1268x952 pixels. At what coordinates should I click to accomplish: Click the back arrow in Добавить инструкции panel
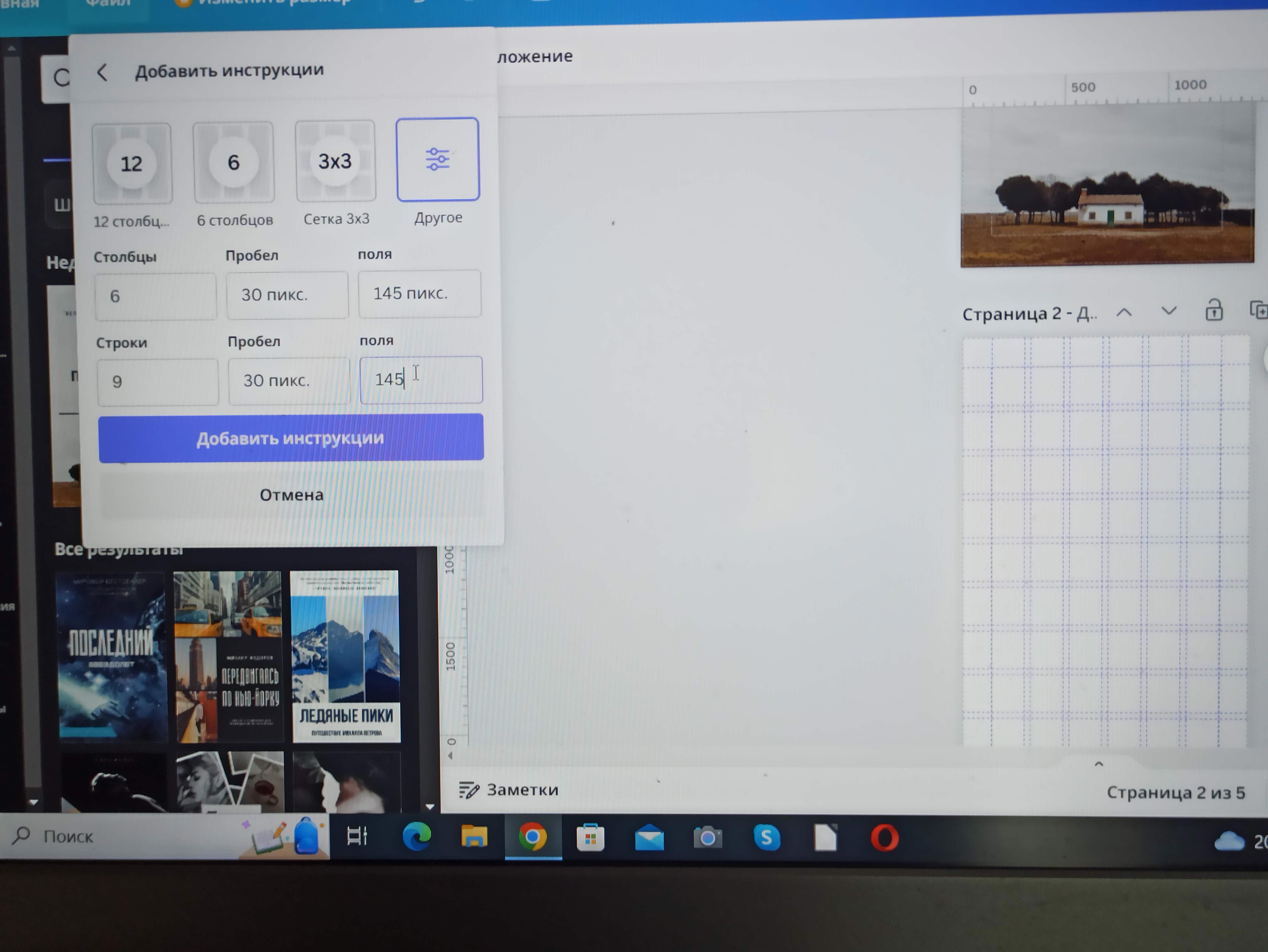click(x=102, y=73)
